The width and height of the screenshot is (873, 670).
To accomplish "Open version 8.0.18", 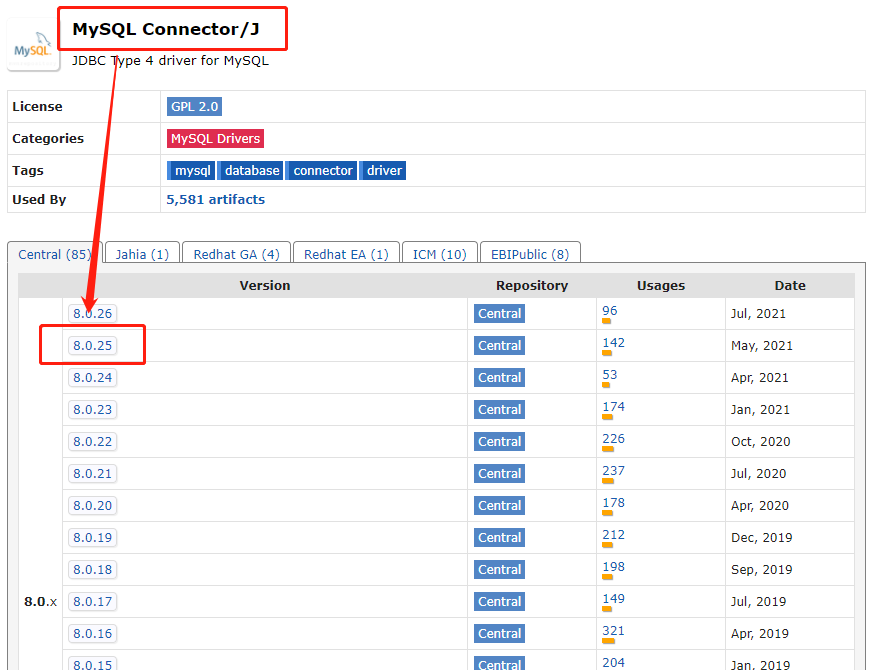I will tap(92, 570).
